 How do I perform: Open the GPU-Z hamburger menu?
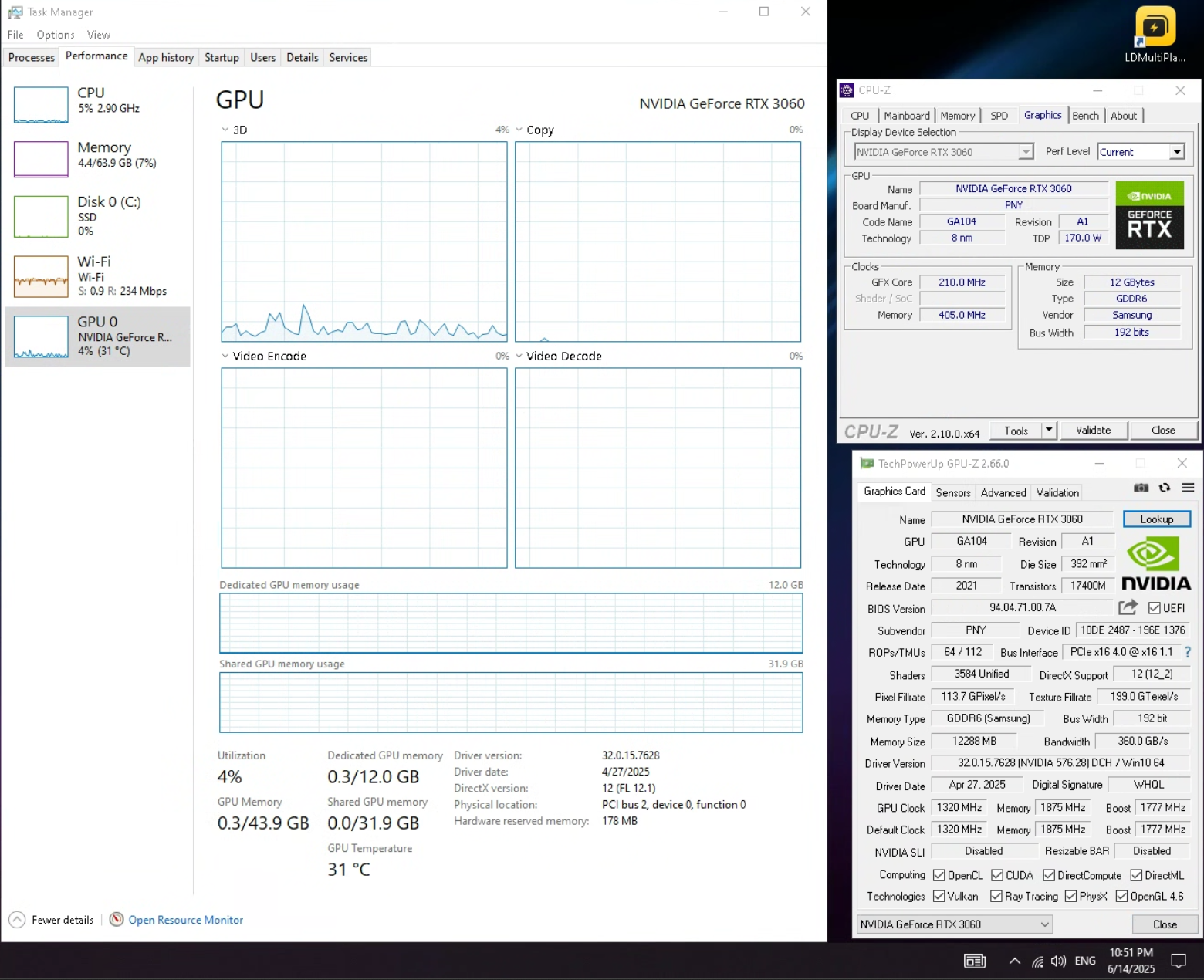point(1188,488)
